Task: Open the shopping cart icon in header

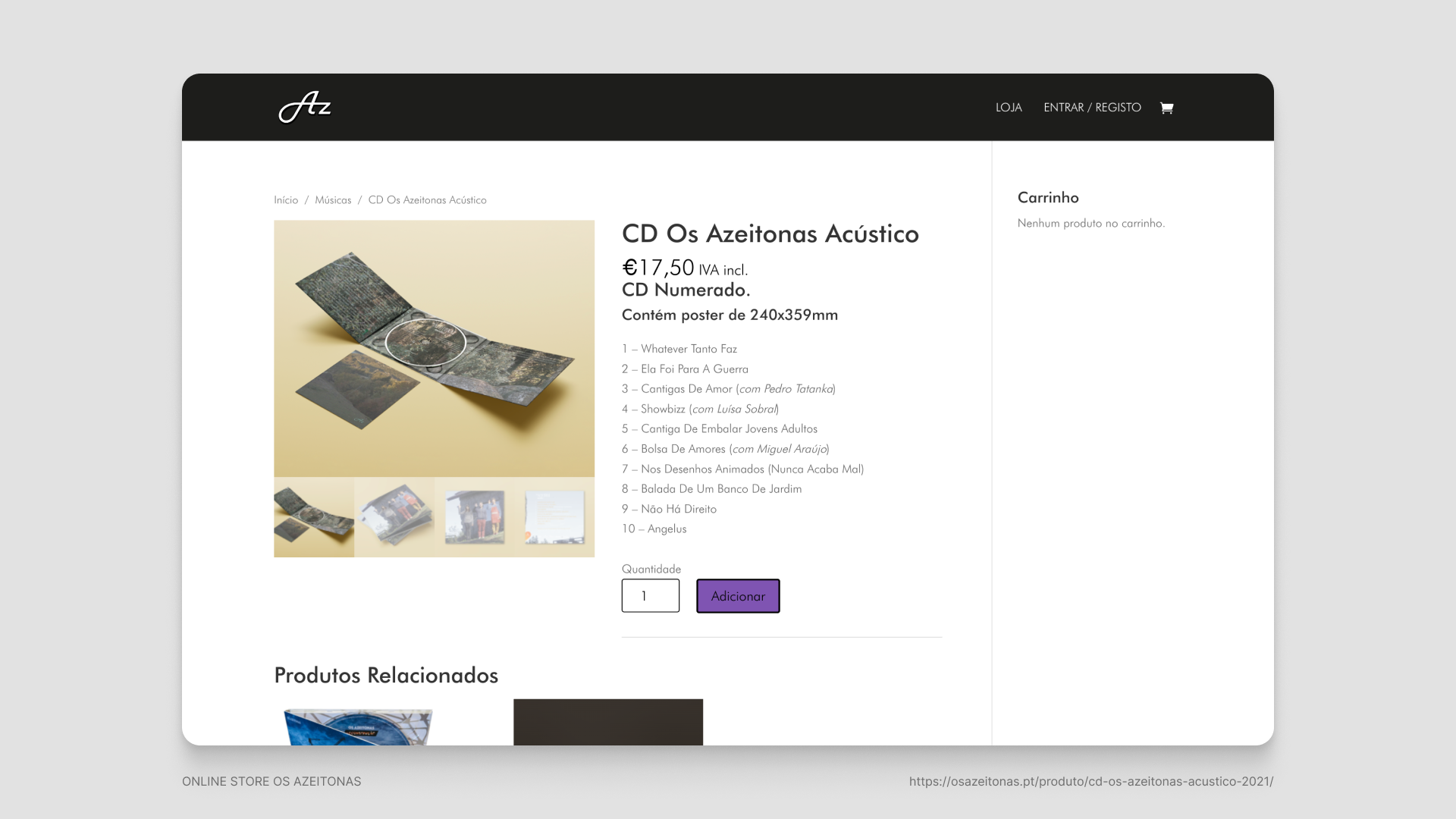Action: coord(1166,108)
